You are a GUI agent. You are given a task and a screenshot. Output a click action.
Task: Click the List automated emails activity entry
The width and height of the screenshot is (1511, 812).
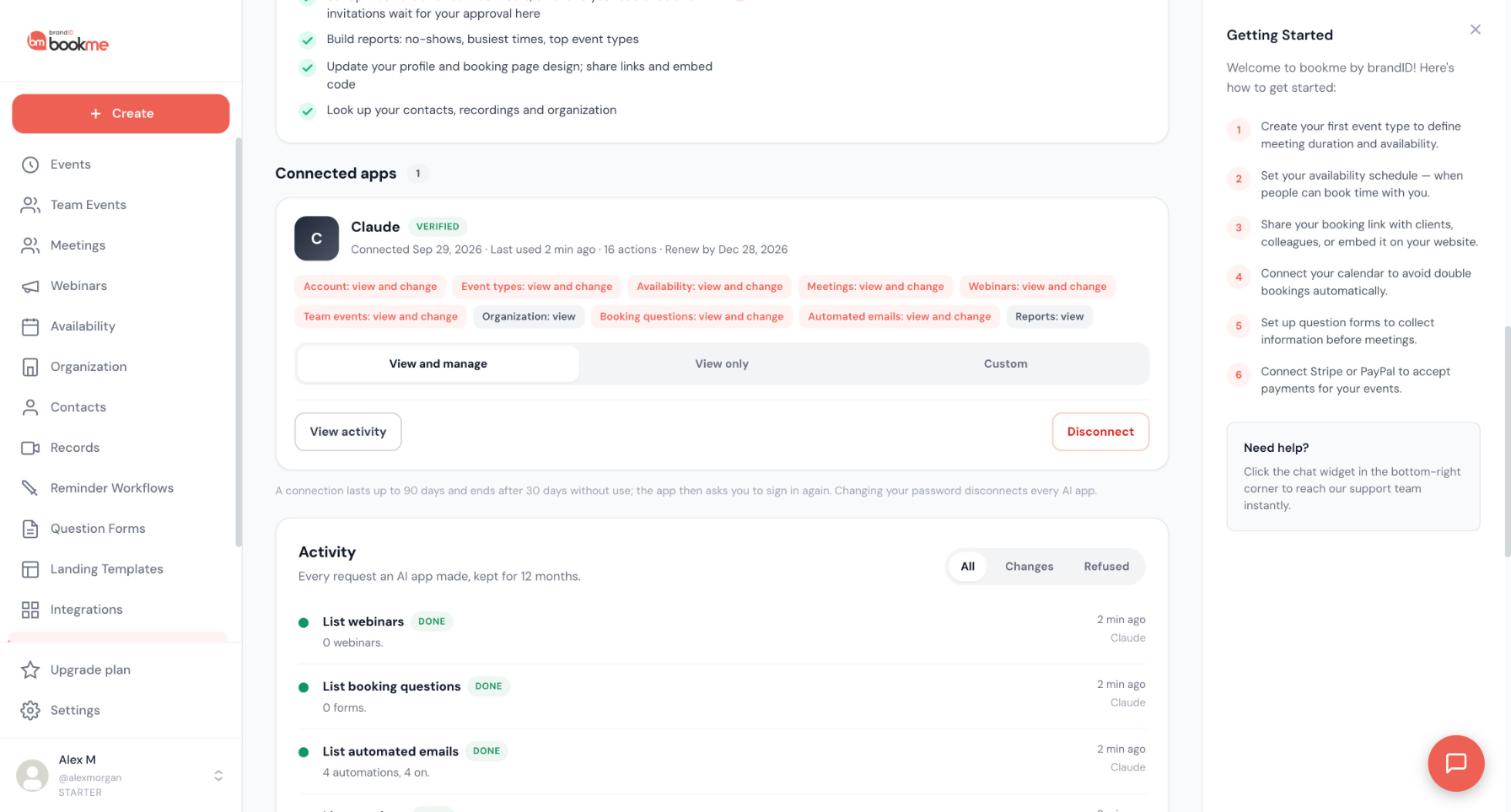721,761
